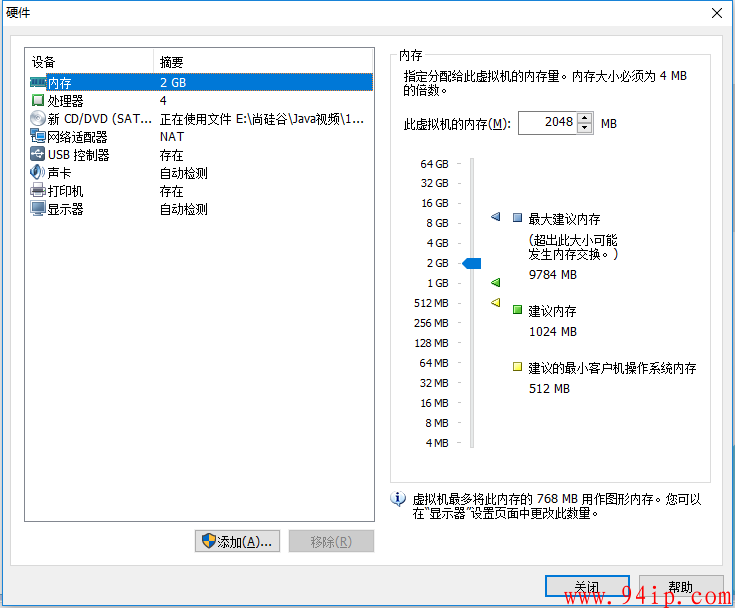Click the 移除(R) button

(x=331, y=541)
